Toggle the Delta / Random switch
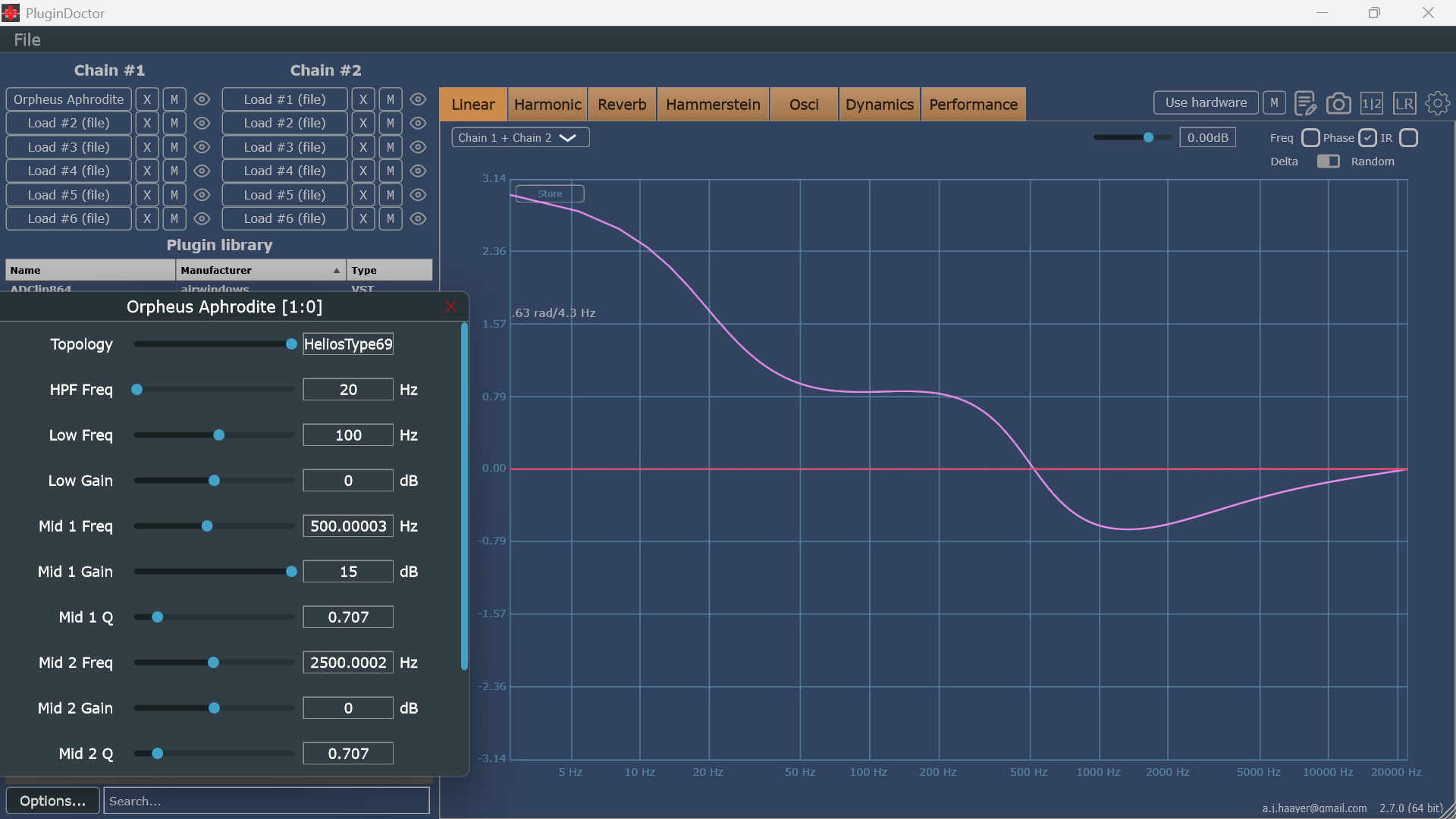This screenshot has width=1456, height=819. [x=1328, y=162]
